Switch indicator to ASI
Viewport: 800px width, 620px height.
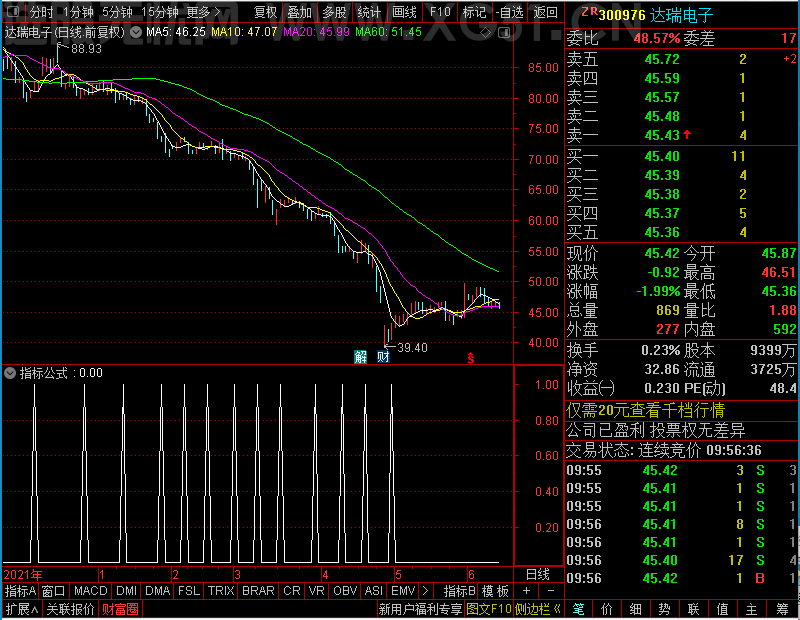[373, 591]
